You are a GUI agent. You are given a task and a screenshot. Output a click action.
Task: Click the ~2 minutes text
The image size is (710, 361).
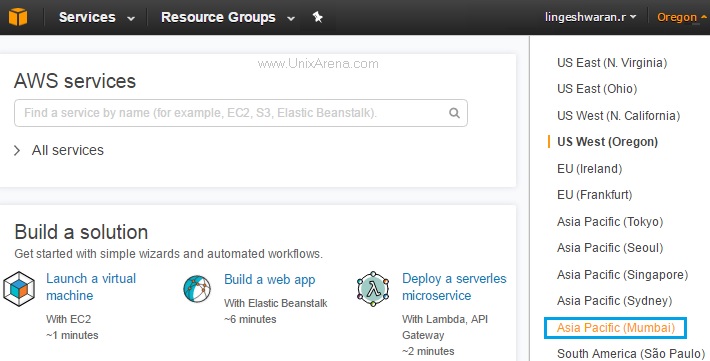coord(428,351)
